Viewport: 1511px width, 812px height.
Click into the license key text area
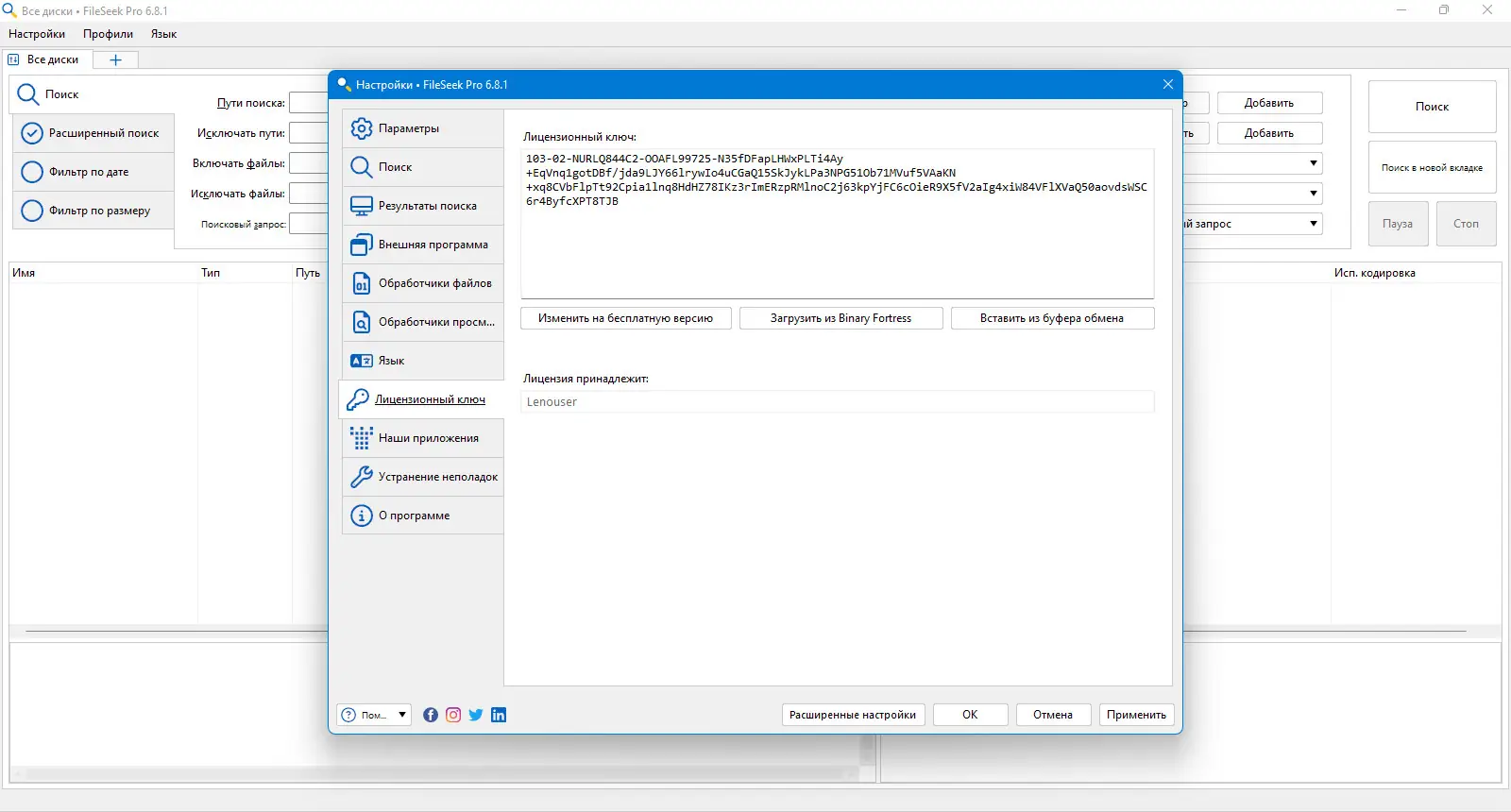(x=838, y=223)
